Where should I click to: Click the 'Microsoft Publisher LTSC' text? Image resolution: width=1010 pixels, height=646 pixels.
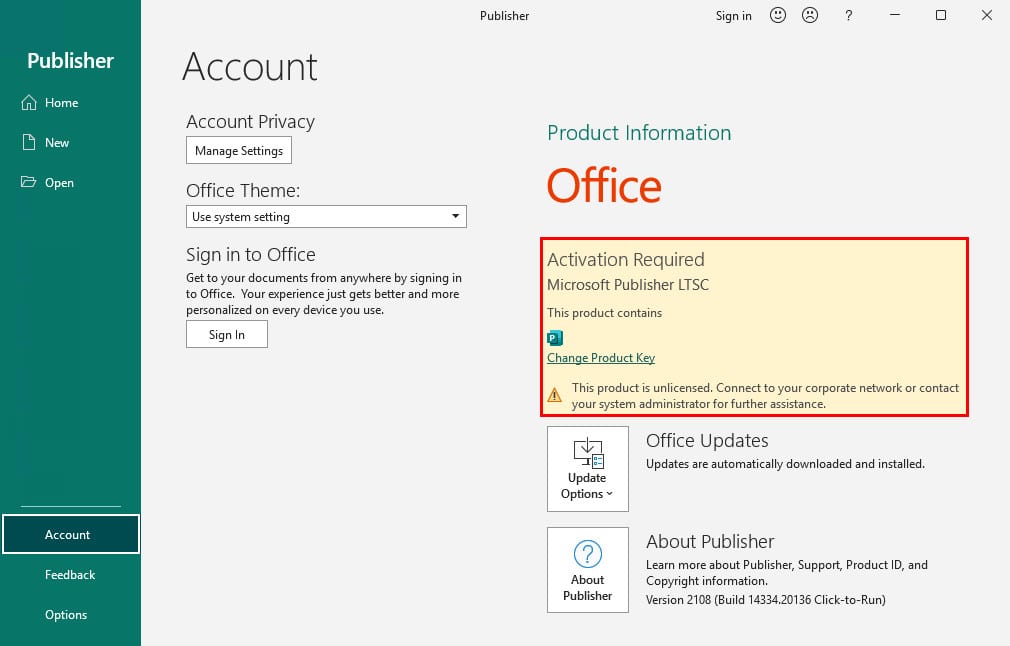click(628, 285)
